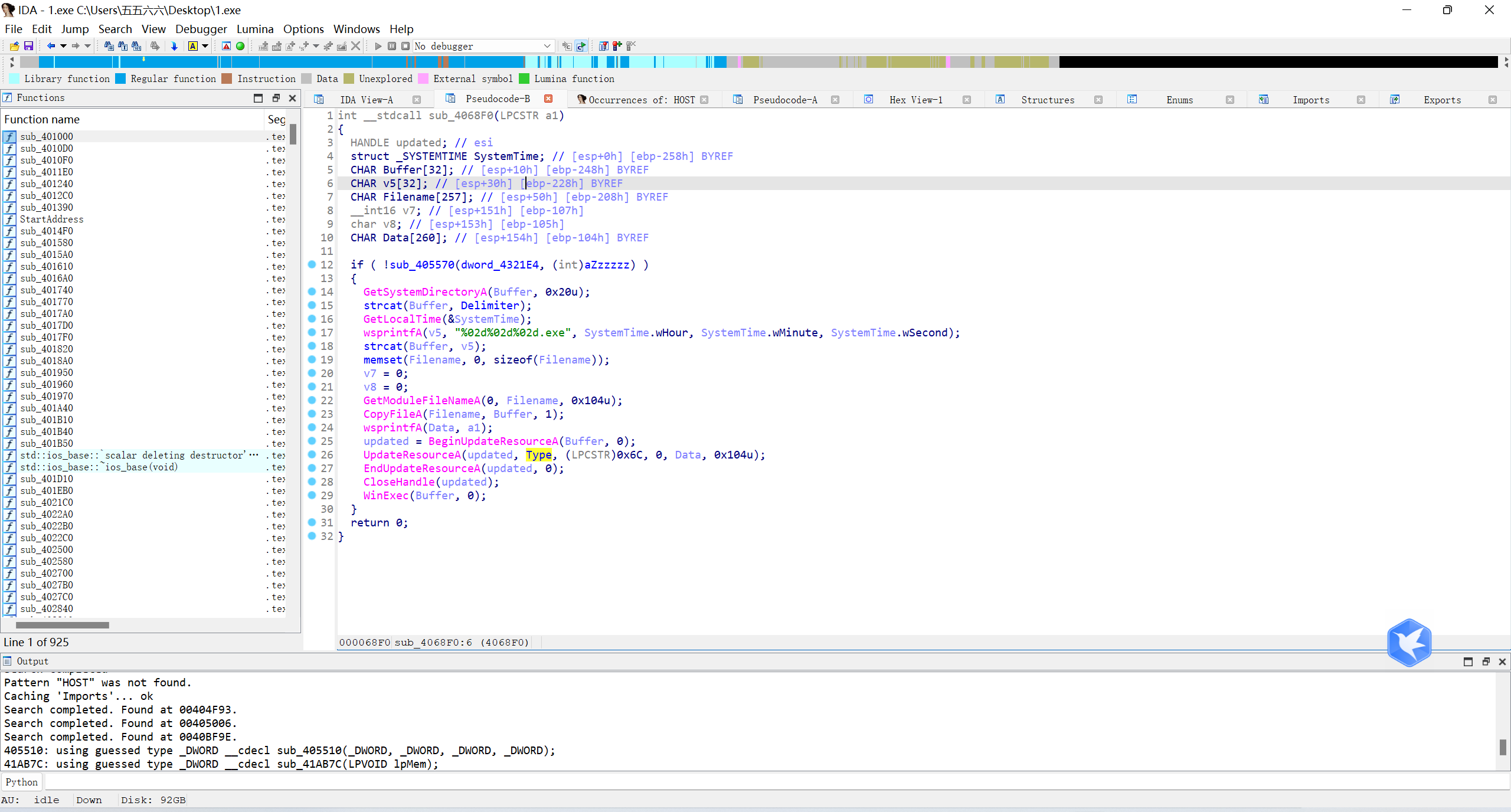Open the color selector dropdown next to A icon

[x=205, y=46]
